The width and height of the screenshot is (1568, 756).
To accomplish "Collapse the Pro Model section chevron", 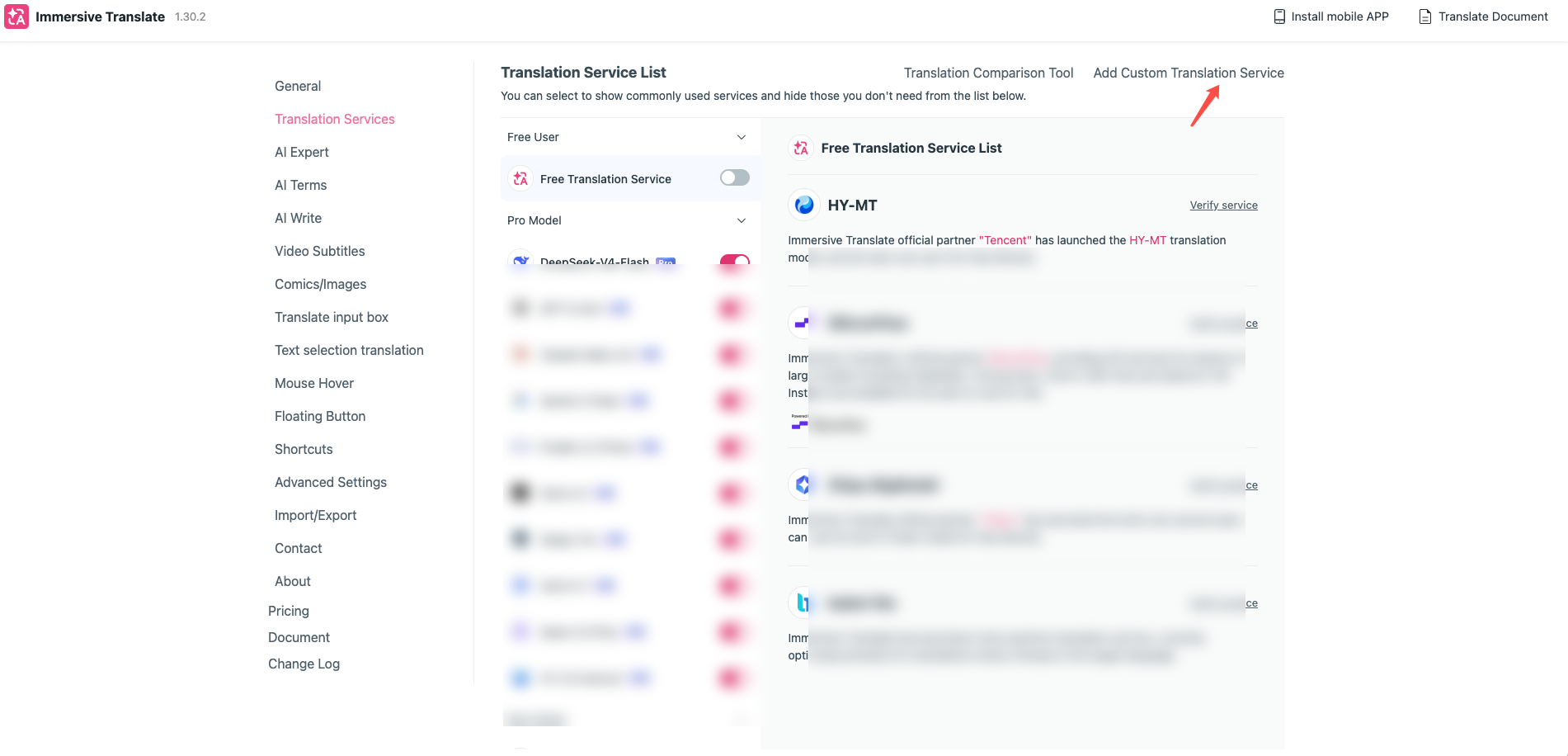I will 742,220.
